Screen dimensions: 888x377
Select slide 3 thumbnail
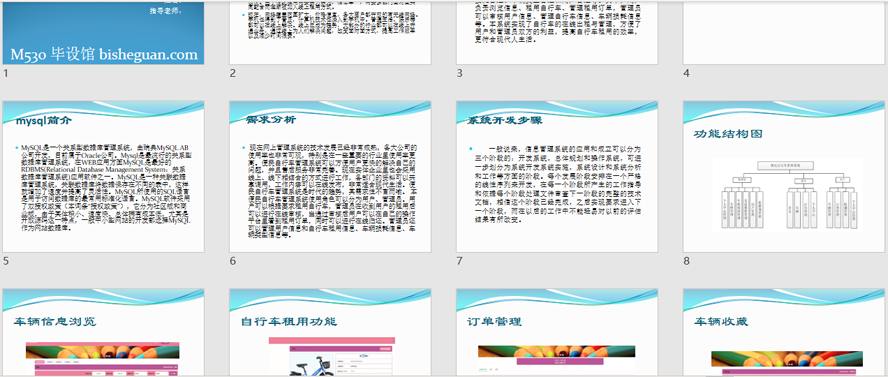coord(557,32)
